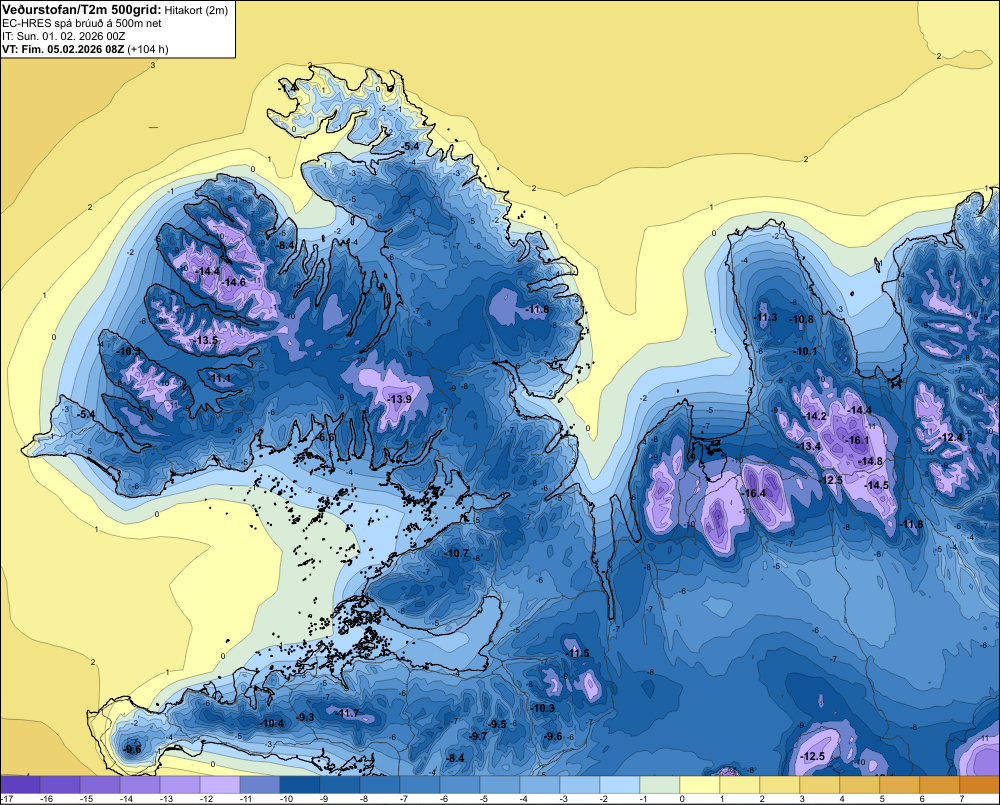This screenshot has height=805, width=1000.
Task: Click the -13.5 temperature label
Action: [x=206, y=340]
